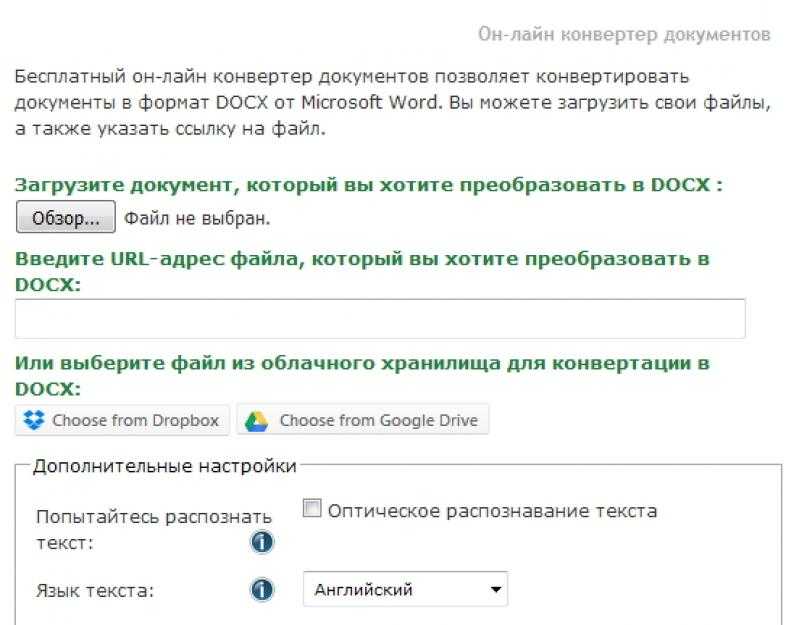Click the Оптическое распознавание текста label
The height and width of the screenshot is (625, 807).
point(493,511)
